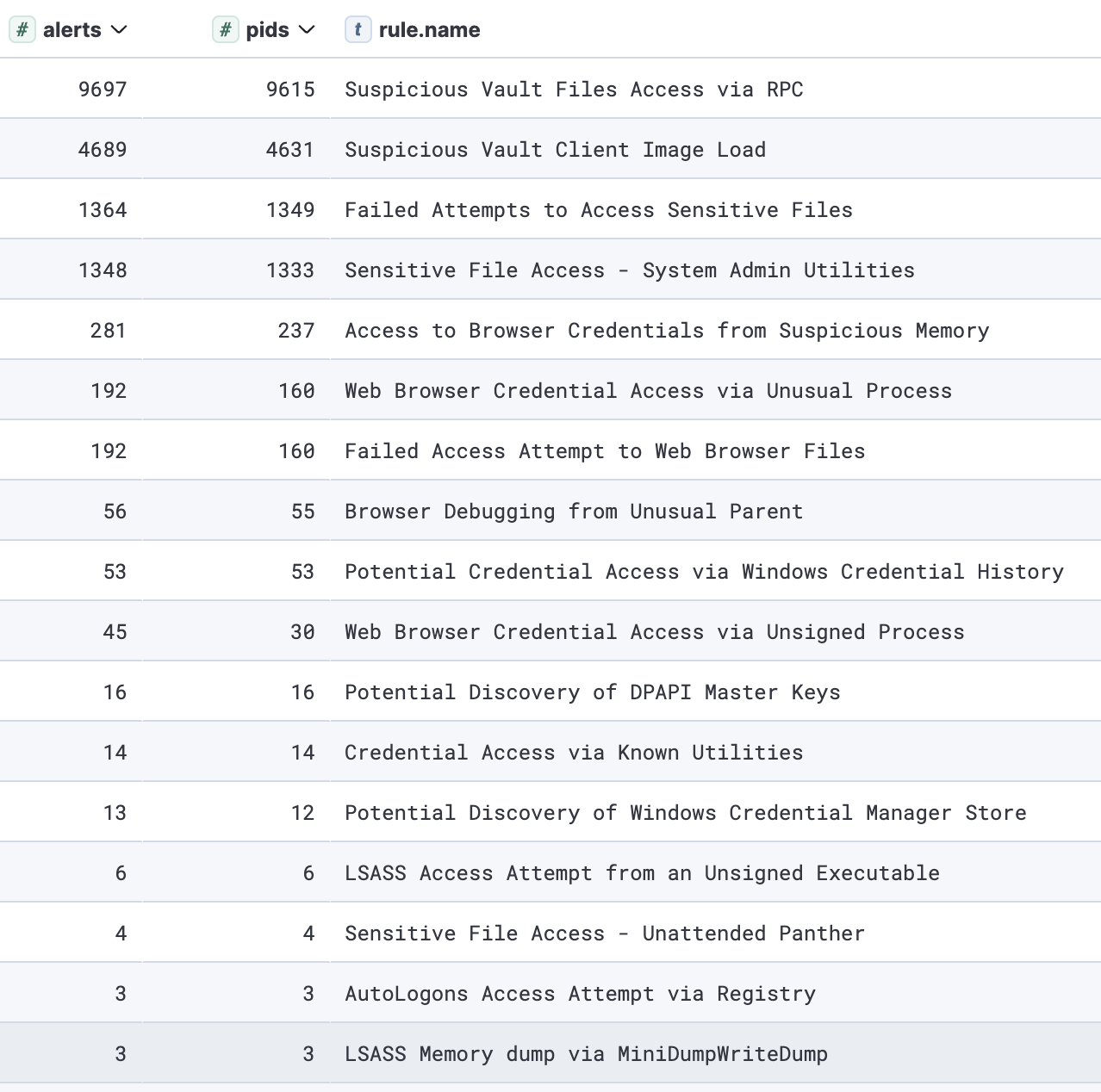Click pids value 160 in Web Browser Files row

point(296,451)
